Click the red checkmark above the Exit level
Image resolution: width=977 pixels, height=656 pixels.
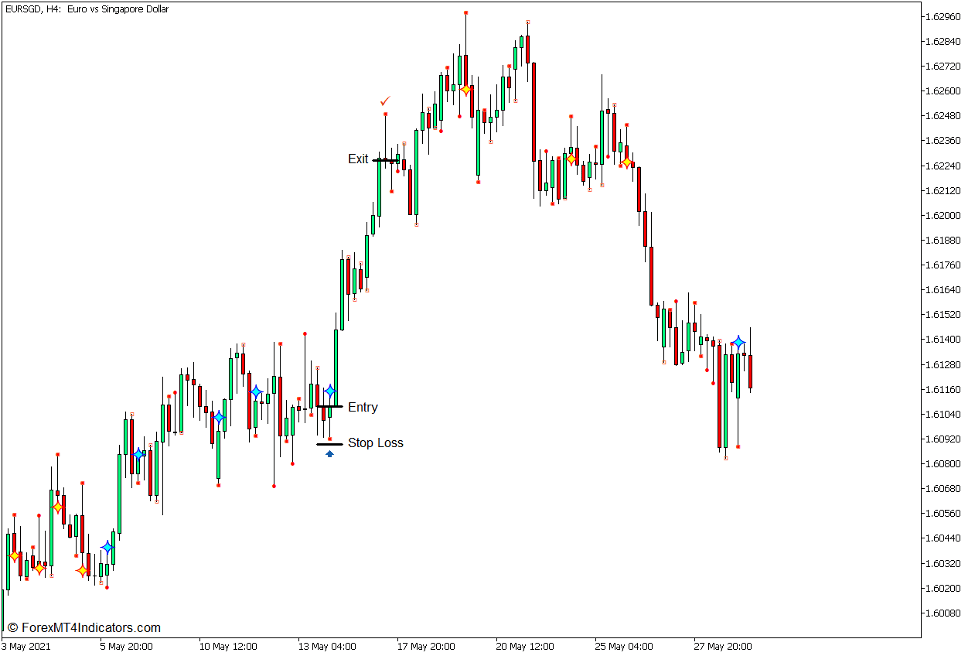[x=386, y=100]
